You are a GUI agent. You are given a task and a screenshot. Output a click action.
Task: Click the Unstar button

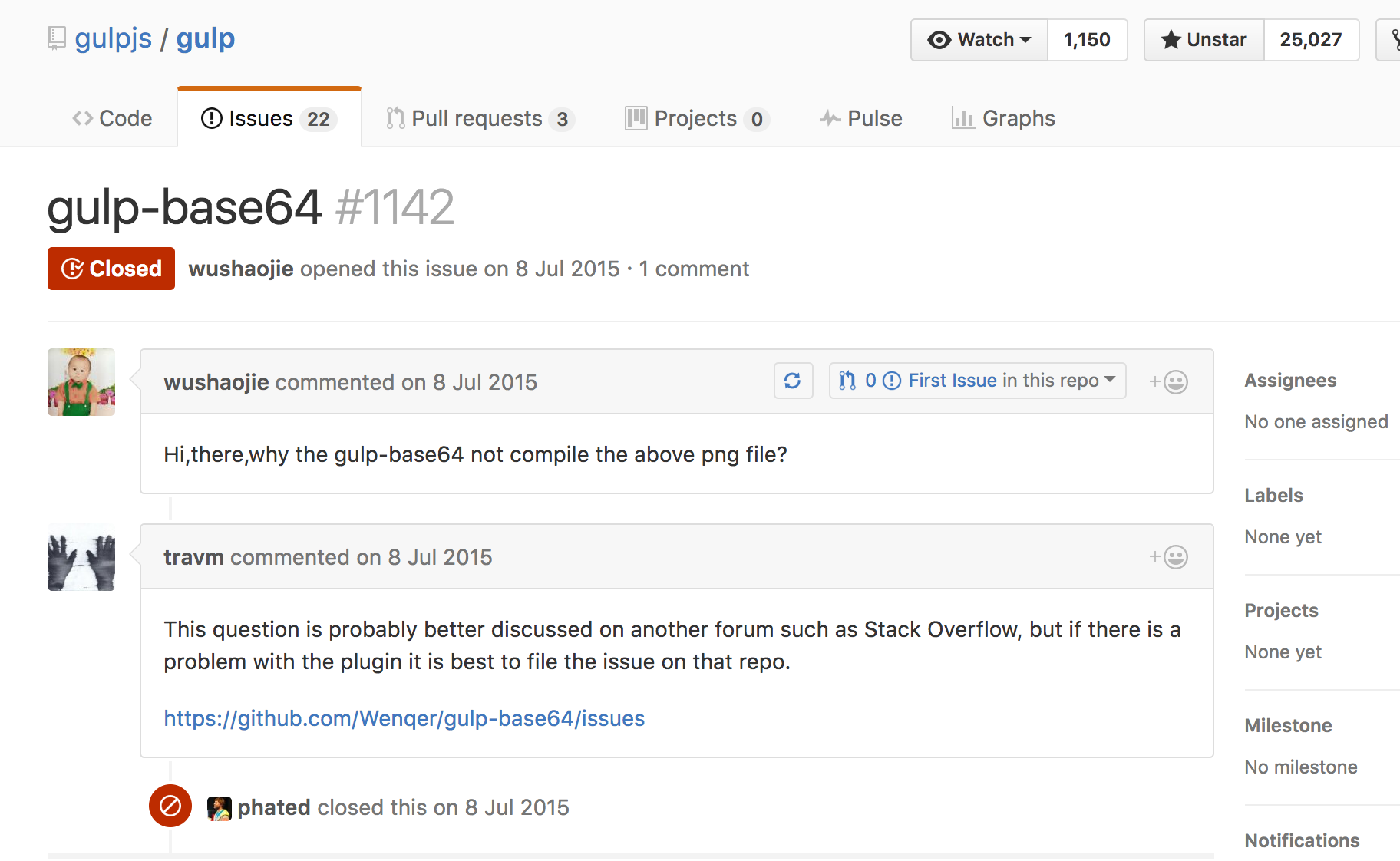[x=1204, y=40]
